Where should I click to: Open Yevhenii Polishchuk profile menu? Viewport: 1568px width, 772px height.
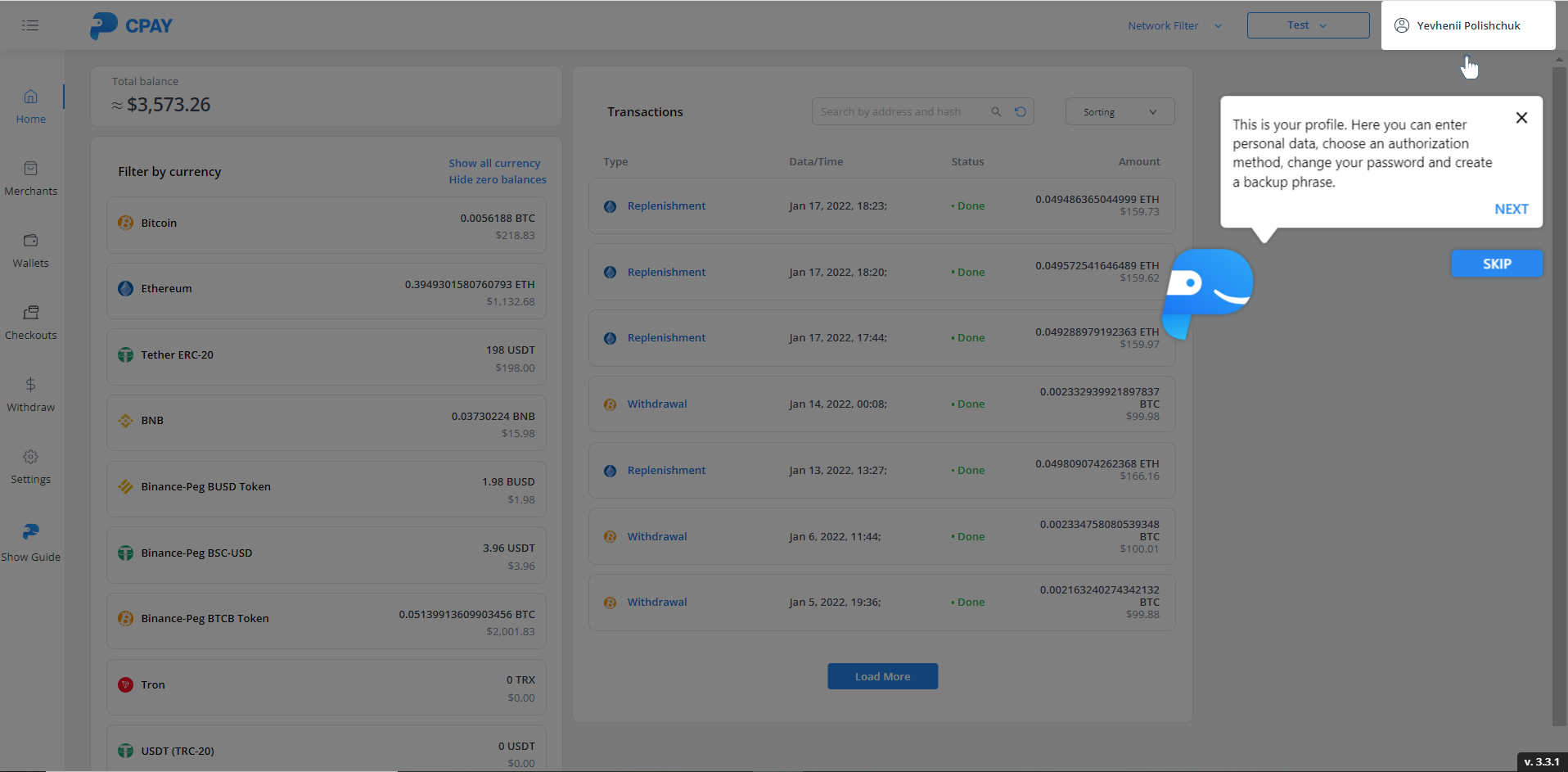1467,26
